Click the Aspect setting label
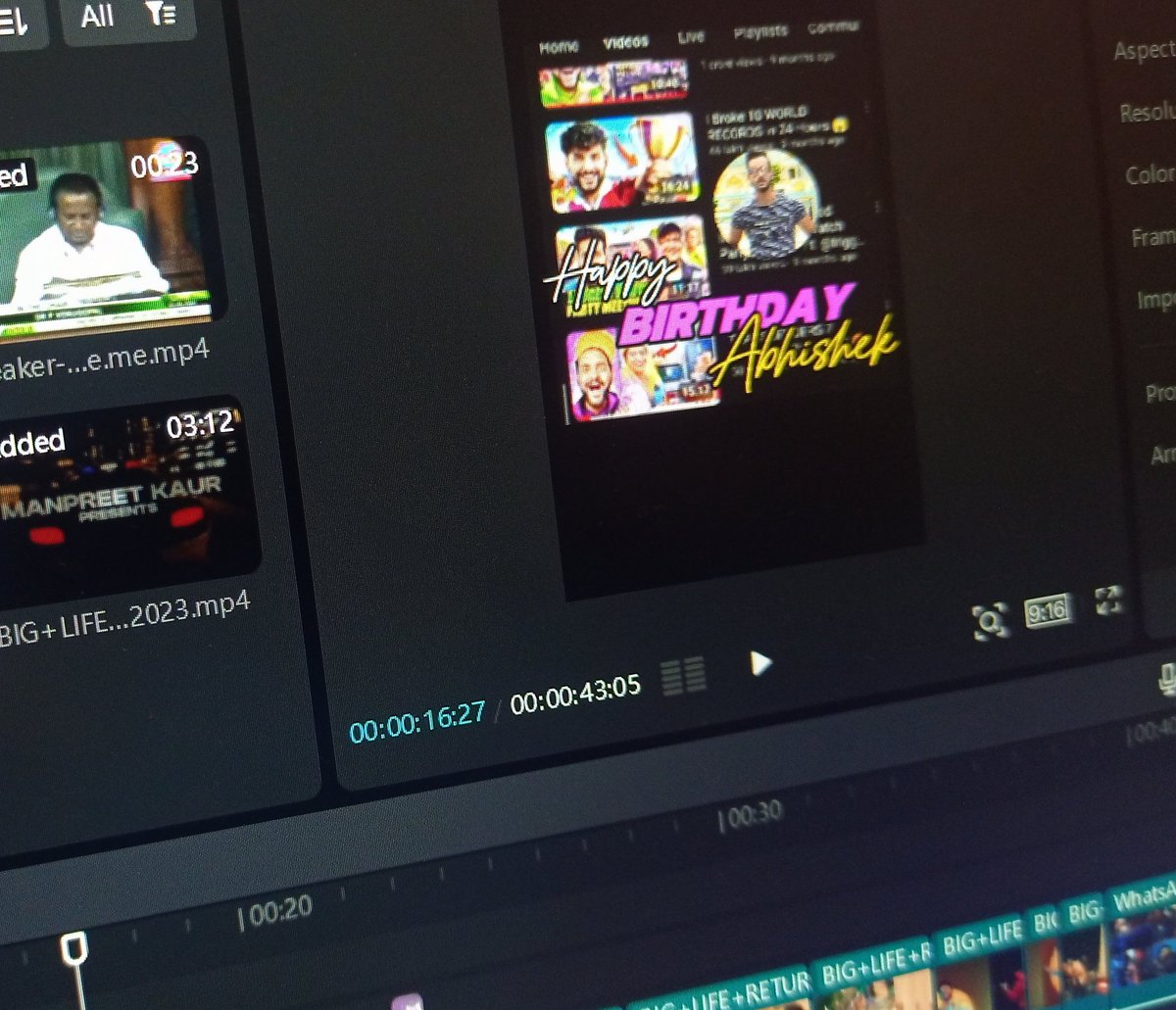 pyautogui.click(x=1144, y=49)
